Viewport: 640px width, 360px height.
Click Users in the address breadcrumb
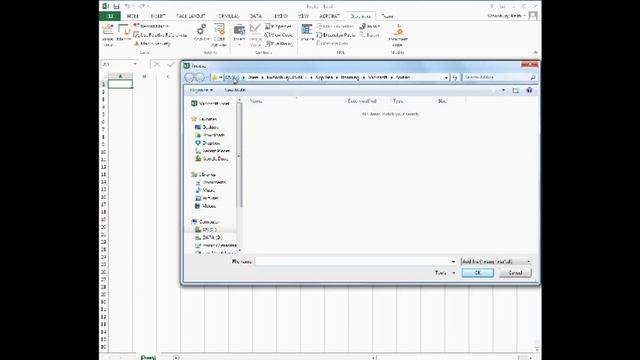(253, 77)
